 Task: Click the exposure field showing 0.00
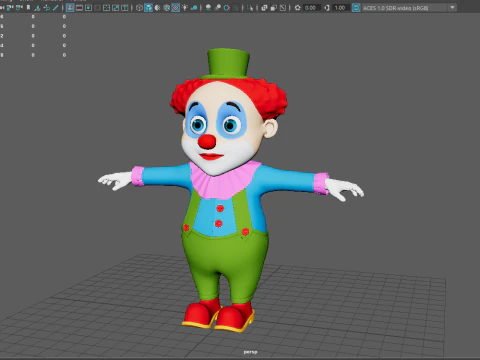[312, 8]
